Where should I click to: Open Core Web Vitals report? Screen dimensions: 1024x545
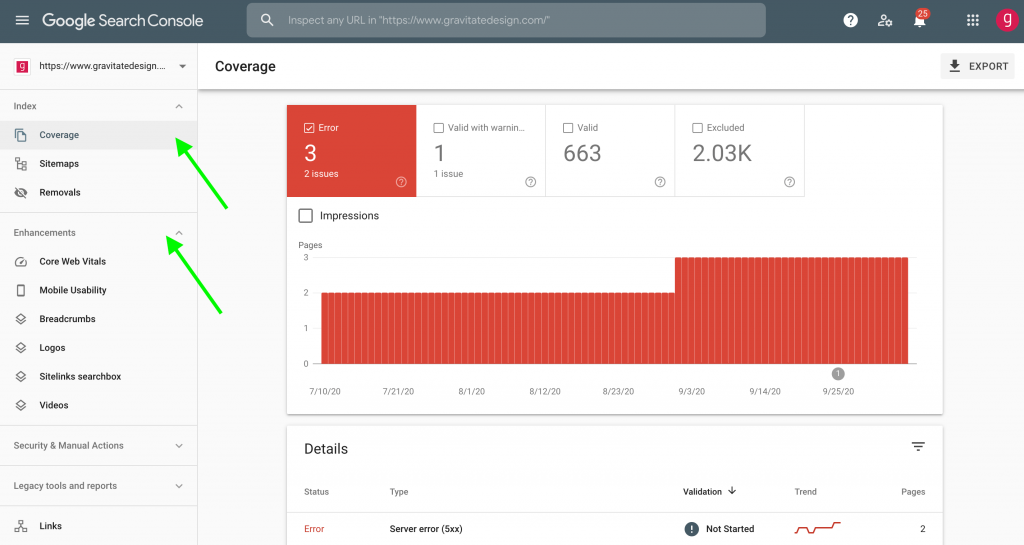98,262
